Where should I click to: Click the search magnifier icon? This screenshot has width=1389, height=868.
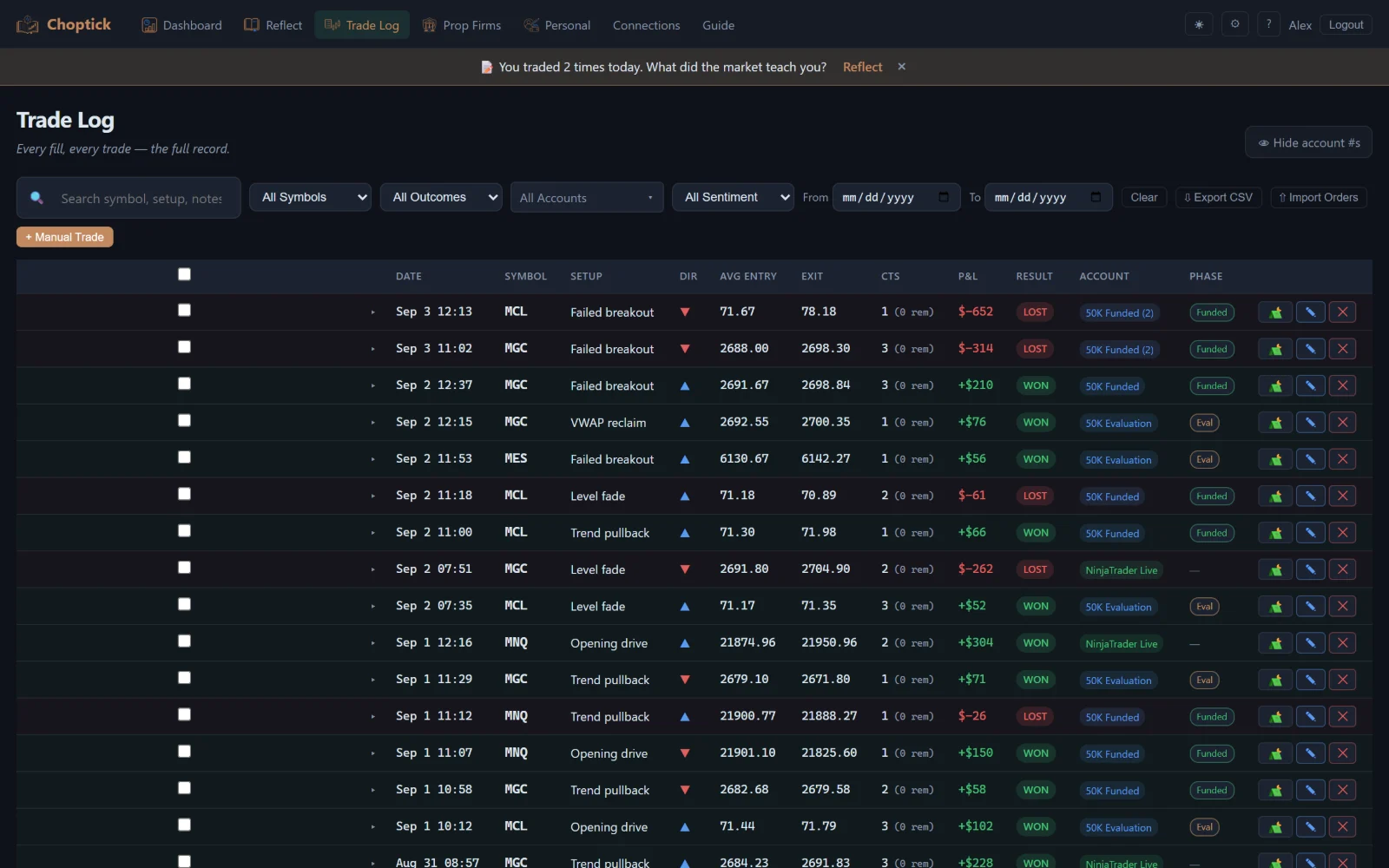pos(36,198)
